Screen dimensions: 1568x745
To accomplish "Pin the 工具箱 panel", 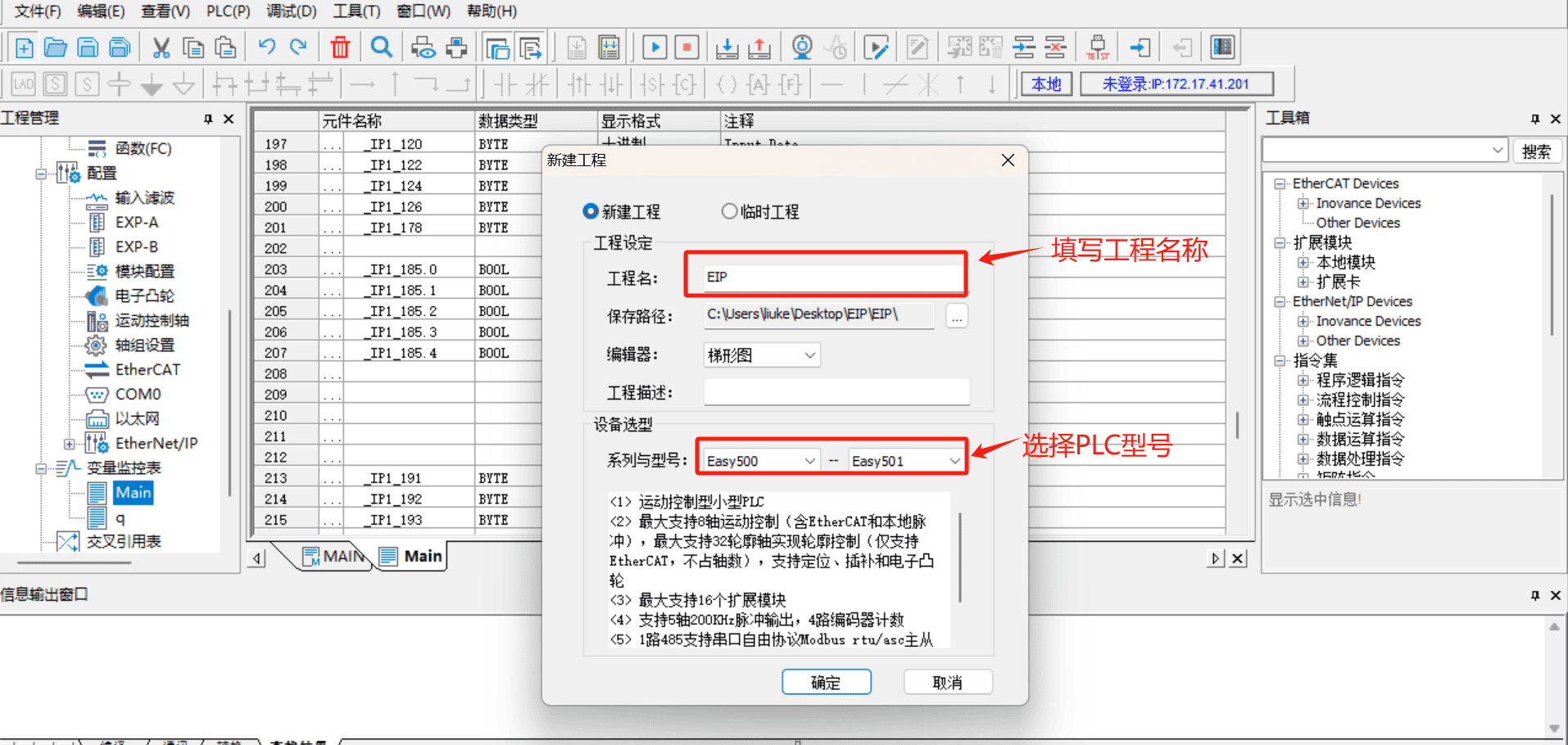I will 1534,119.
